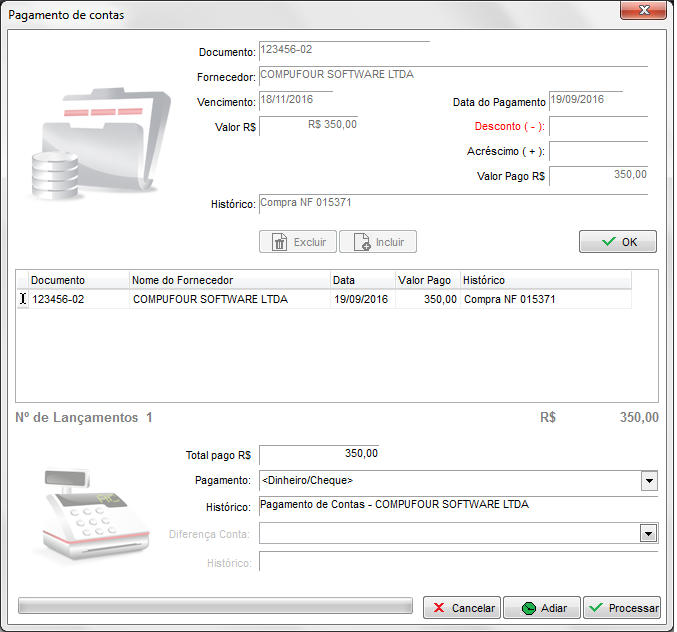Click the trash icon on Excluir
Viewport: 677px width, 632px height.
pos(279,242)
